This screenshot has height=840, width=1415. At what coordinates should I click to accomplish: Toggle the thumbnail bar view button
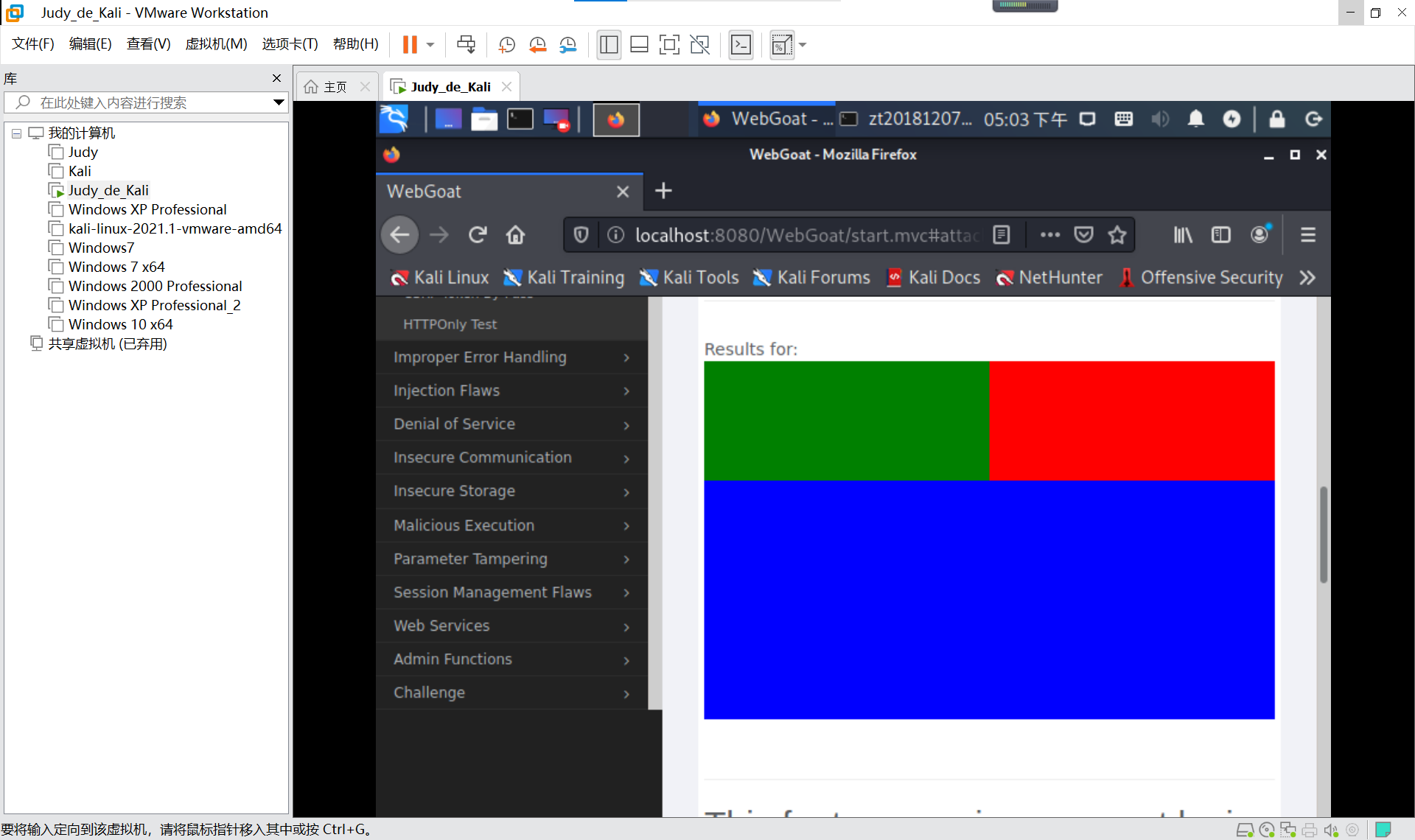coord(639,45)
